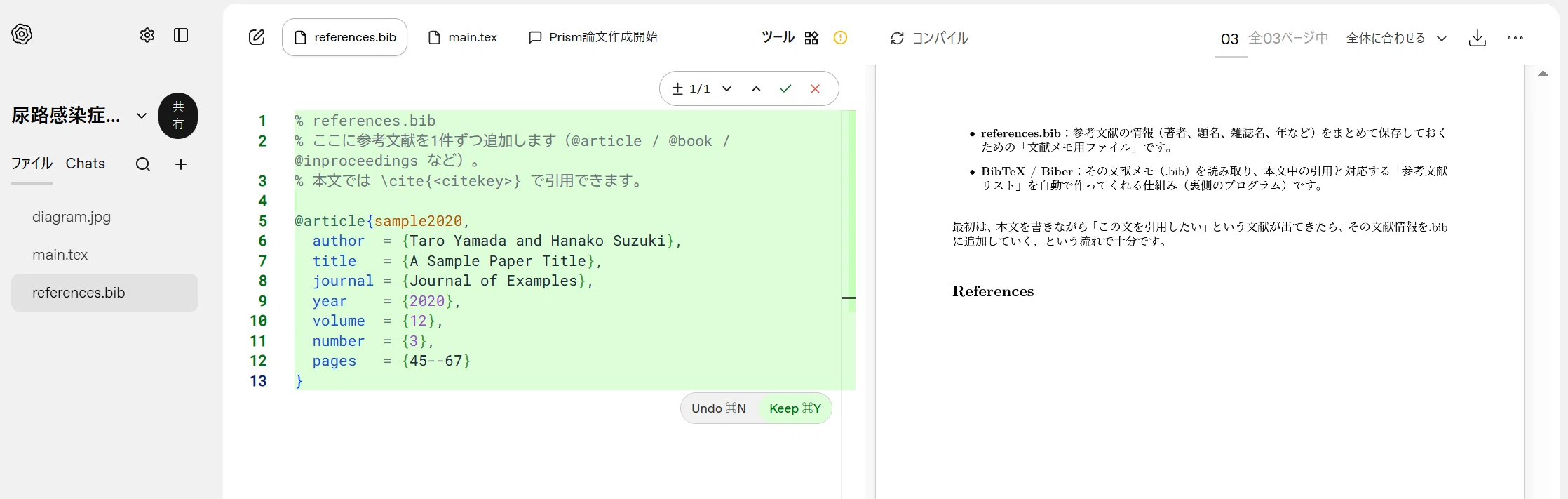
Task: Click sample2020 cite key in editor
Action: coord(418,221)
